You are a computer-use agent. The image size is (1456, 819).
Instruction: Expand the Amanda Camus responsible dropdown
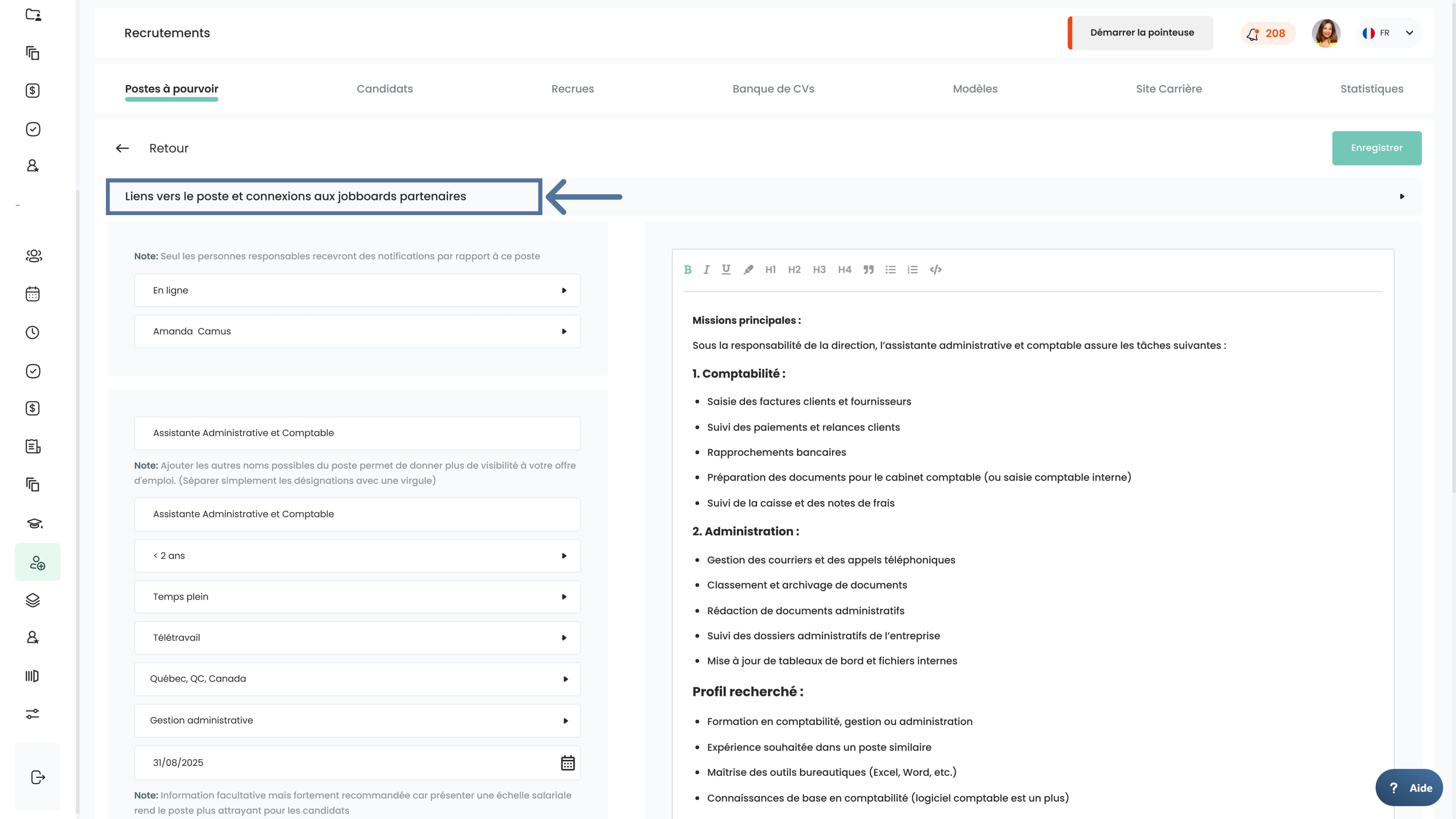357,331
